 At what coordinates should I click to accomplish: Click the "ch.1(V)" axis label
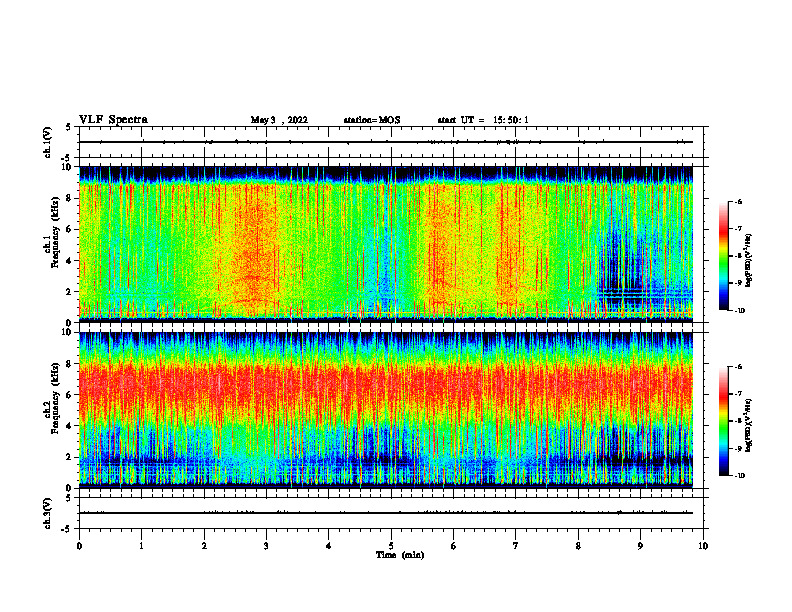pos(48,142)
